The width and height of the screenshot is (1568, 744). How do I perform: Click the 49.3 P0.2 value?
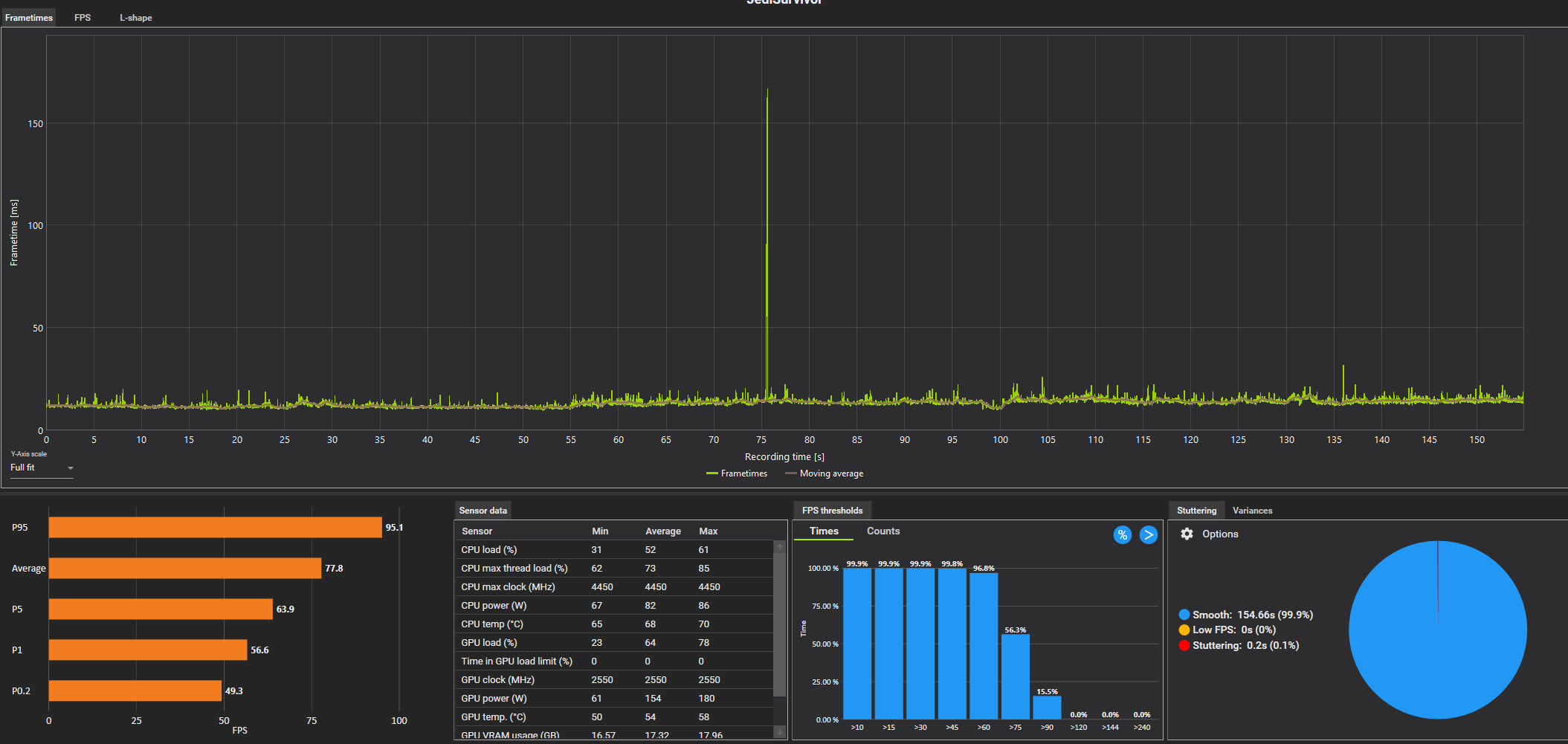click(x=234, y=691)
